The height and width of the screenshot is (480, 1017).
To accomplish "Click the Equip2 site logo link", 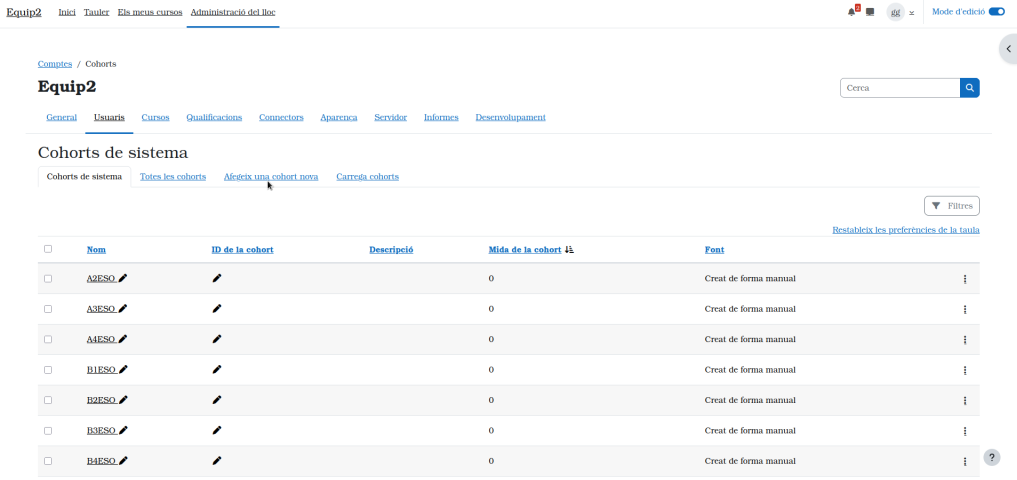I will 24,12.
